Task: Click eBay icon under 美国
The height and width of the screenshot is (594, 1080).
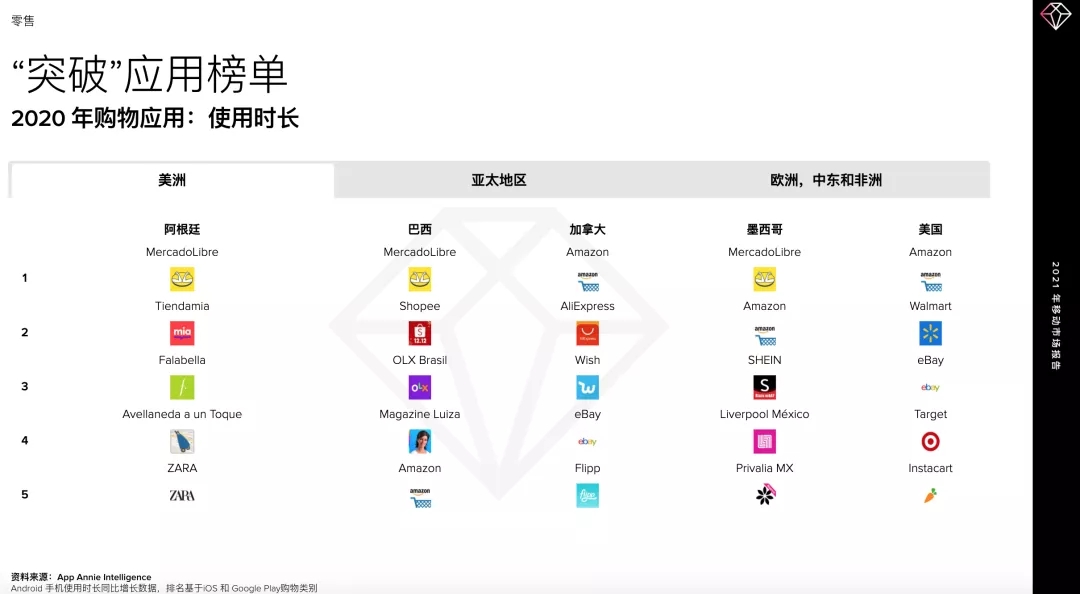Action: [x=931, y=387]
